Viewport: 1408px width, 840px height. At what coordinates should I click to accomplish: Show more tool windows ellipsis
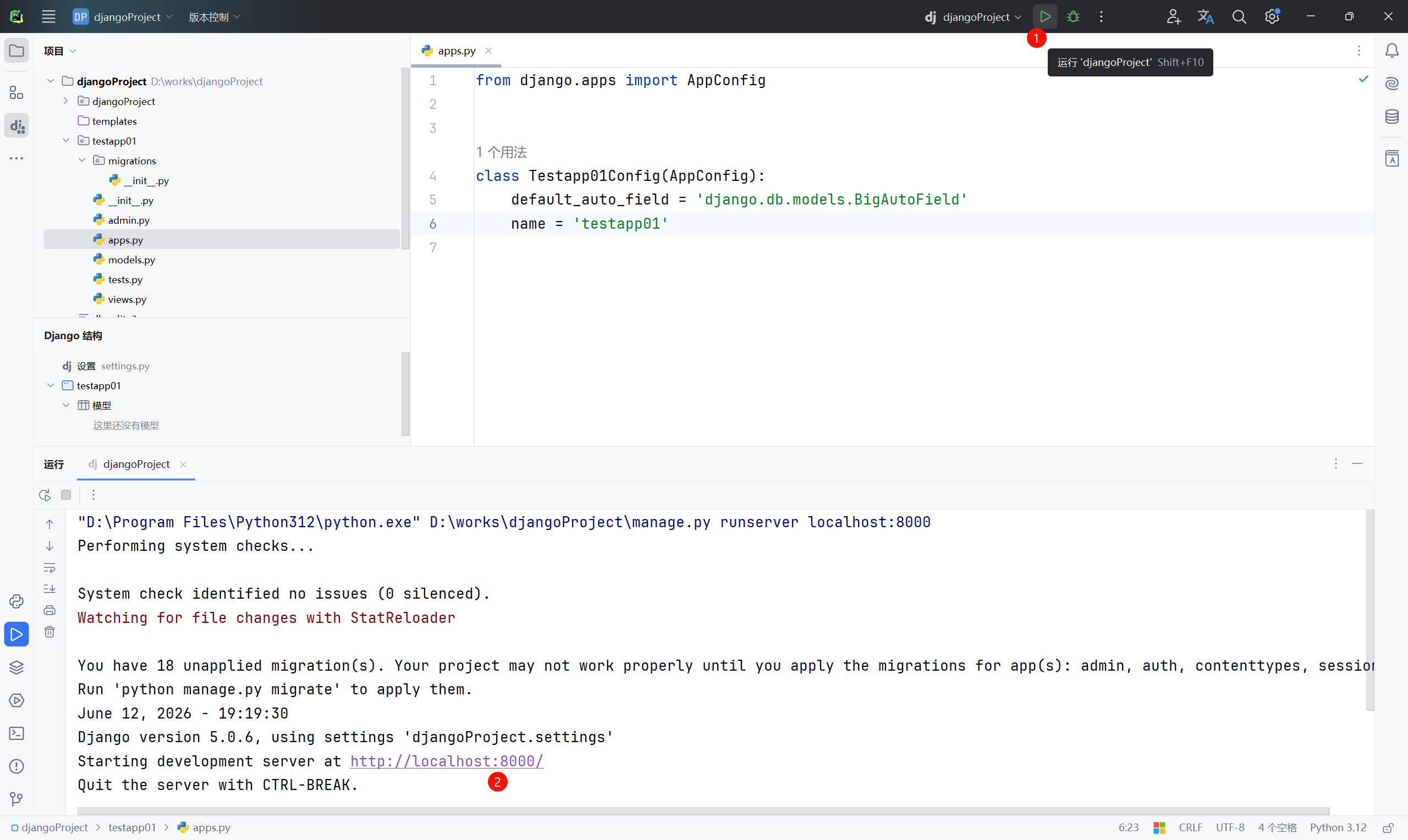click(16, 158)
